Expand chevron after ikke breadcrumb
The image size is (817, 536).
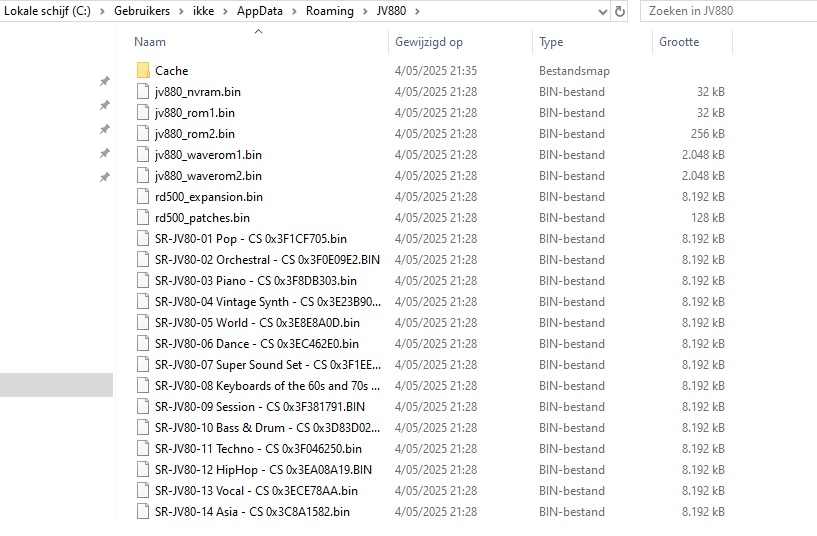pyautogui.click(x=226, y=11)
